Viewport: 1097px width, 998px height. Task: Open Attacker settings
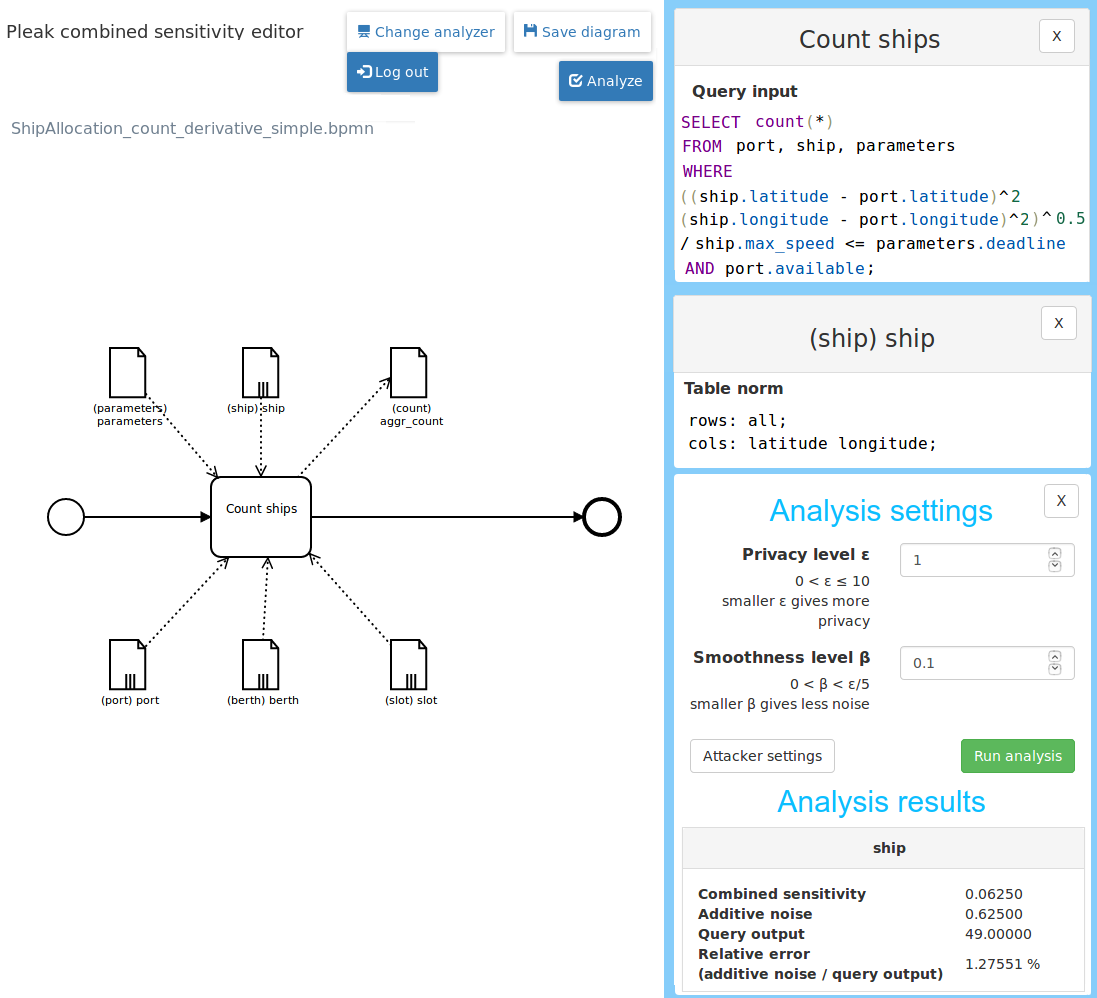[762, 756]
